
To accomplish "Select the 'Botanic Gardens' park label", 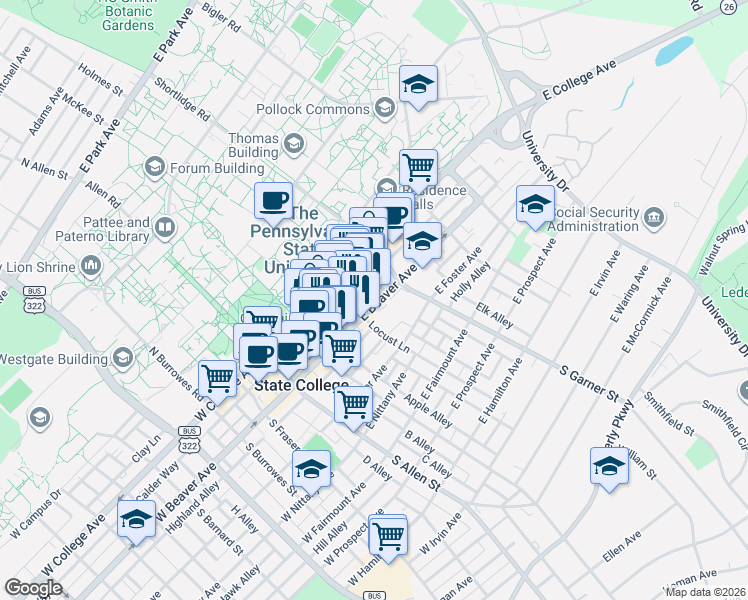I will (x=128, y=18).
